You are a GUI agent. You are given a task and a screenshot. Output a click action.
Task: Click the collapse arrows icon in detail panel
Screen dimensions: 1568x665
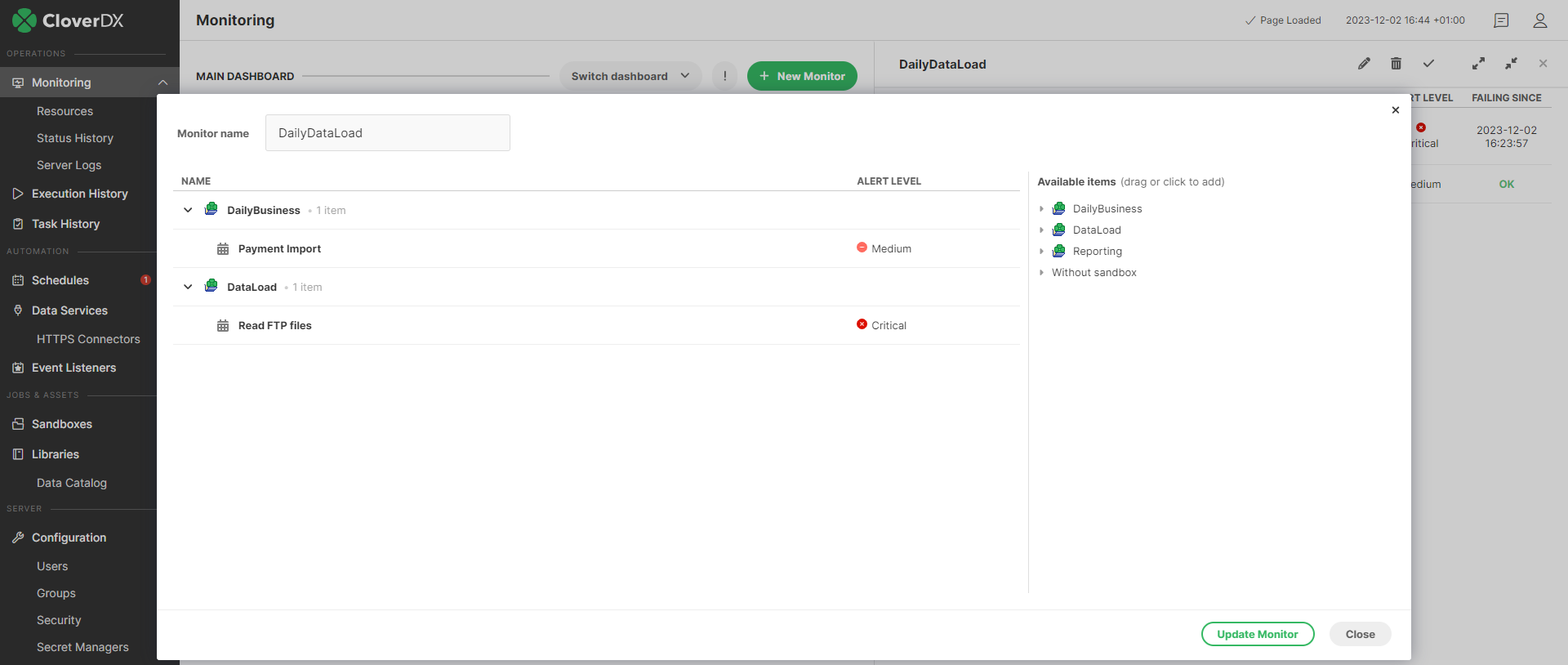click(x=1511, y=64)
